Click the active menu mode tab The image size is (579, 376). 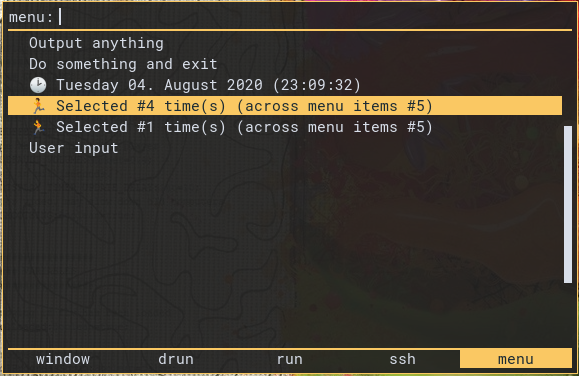pos(516,359)
